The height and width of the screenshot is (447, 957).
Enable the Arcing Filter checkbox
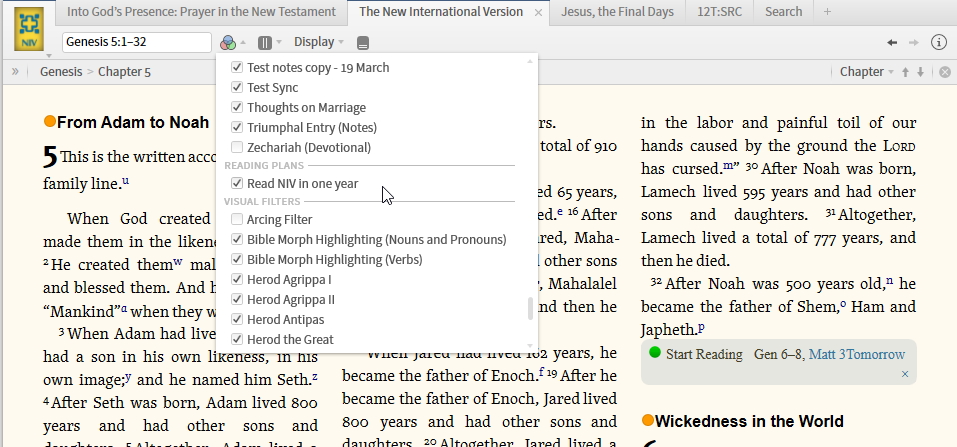coord(237,219)
